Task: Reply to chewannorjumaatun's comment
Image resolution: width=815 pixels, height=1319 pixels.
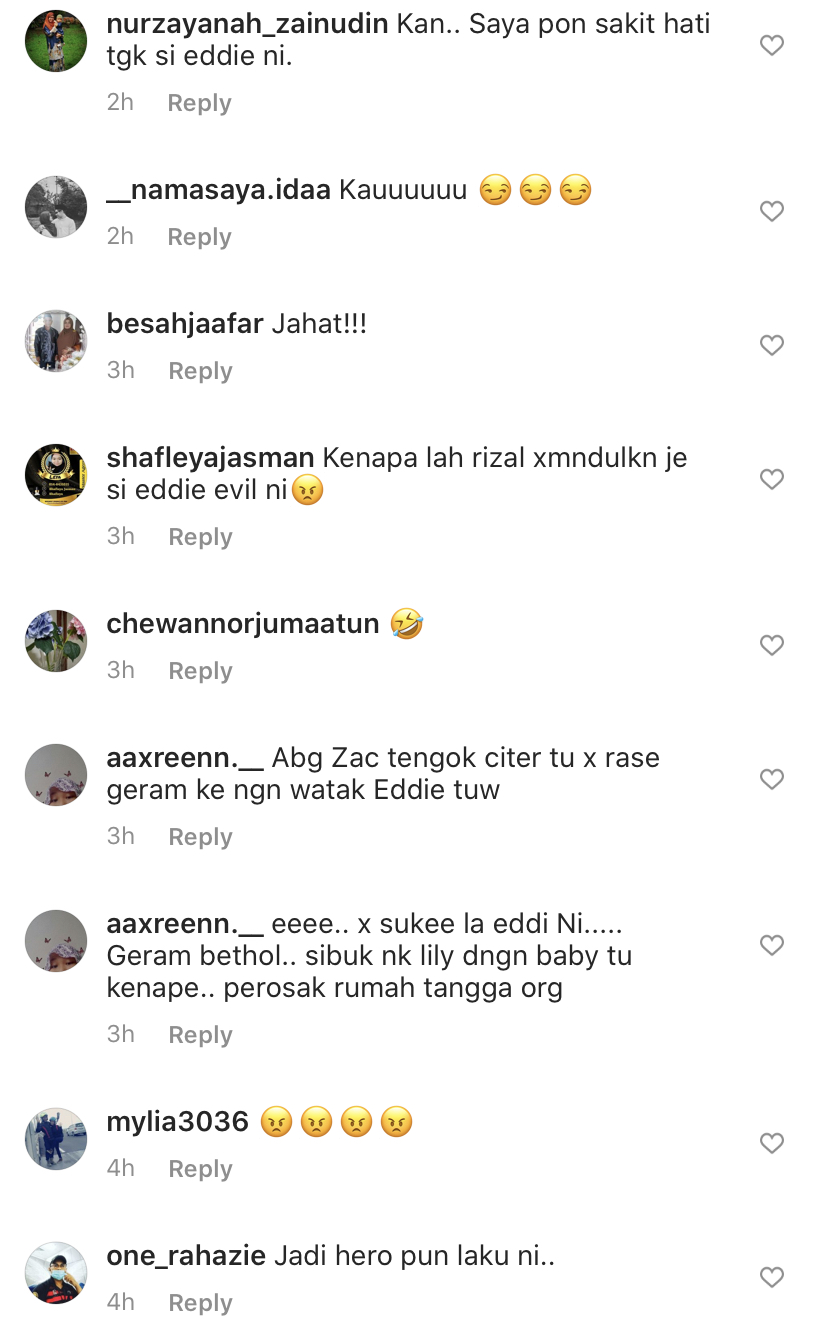Action: coord(200,671)
